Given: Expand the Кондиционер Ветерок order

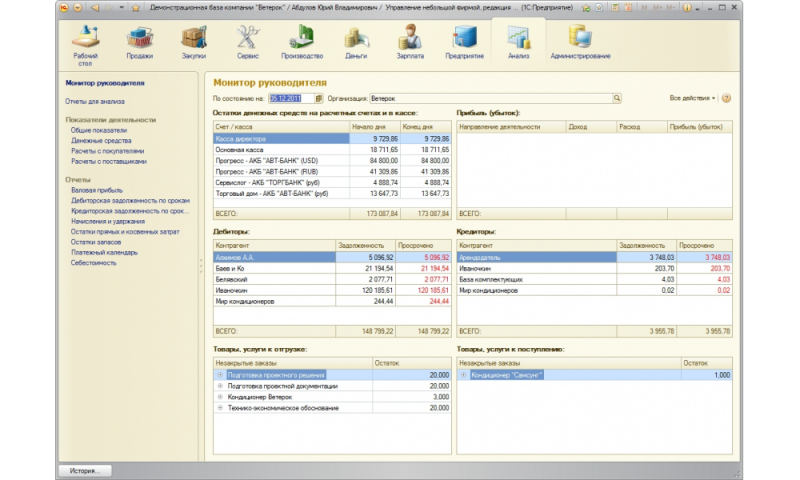Looking at the screenshot, I should [220, 397].
